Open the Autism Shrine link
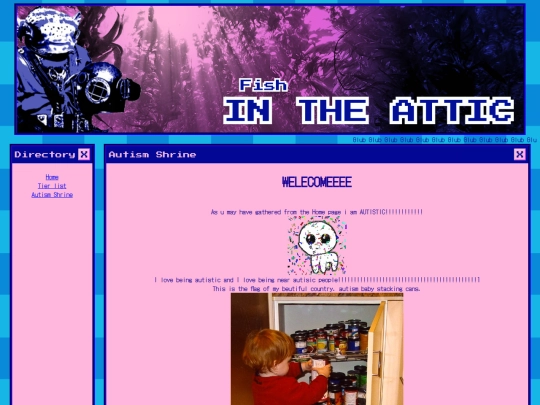The image size is (540, 405). coord(52,195)
